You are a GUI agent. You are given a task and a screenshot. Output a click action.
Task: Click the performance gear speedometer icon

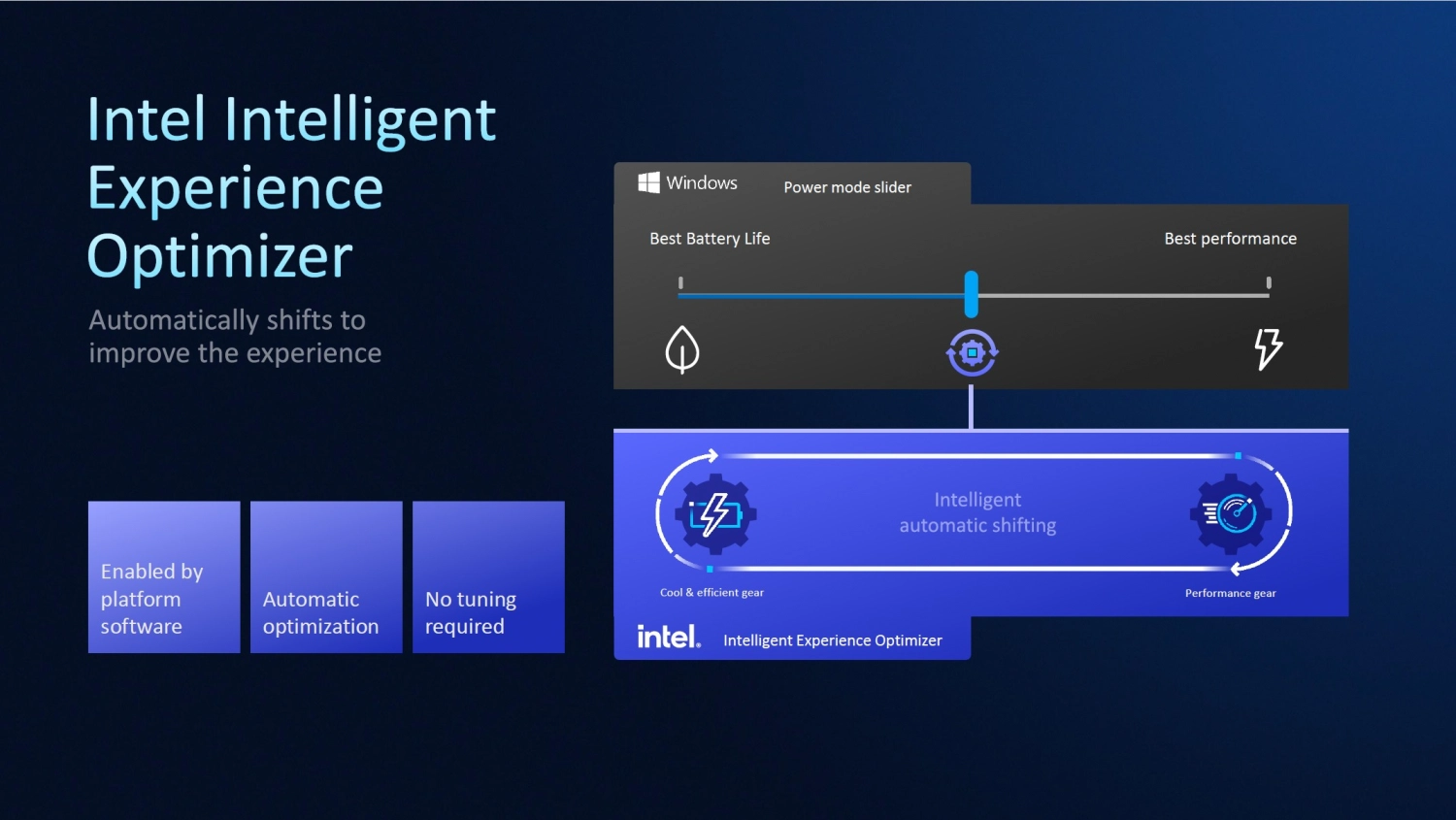(x=1231, y=512)
